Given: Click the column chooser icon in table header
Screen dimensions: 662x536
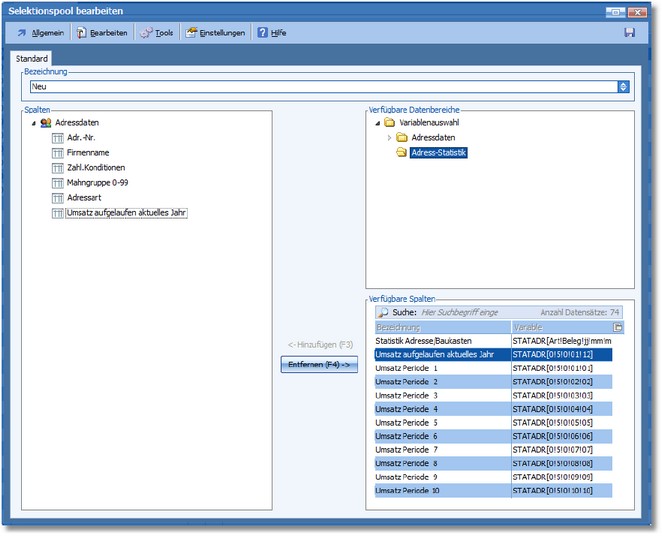Looking at the screenshot, I should pos(617,328).
